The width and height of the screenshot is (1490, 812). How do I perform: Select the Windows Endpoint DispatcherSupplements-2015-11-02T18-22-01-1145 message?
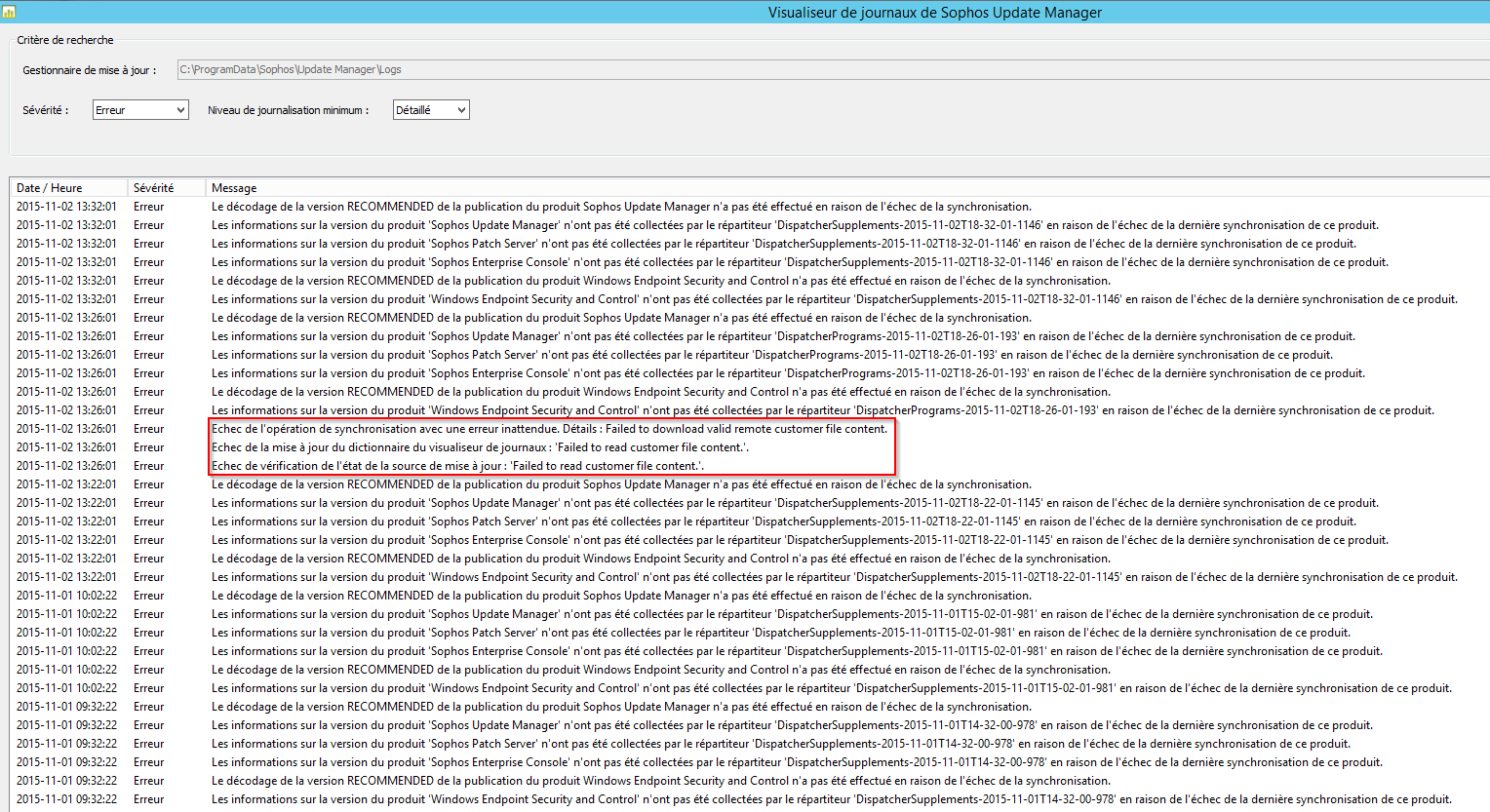(x=834, y=577)
